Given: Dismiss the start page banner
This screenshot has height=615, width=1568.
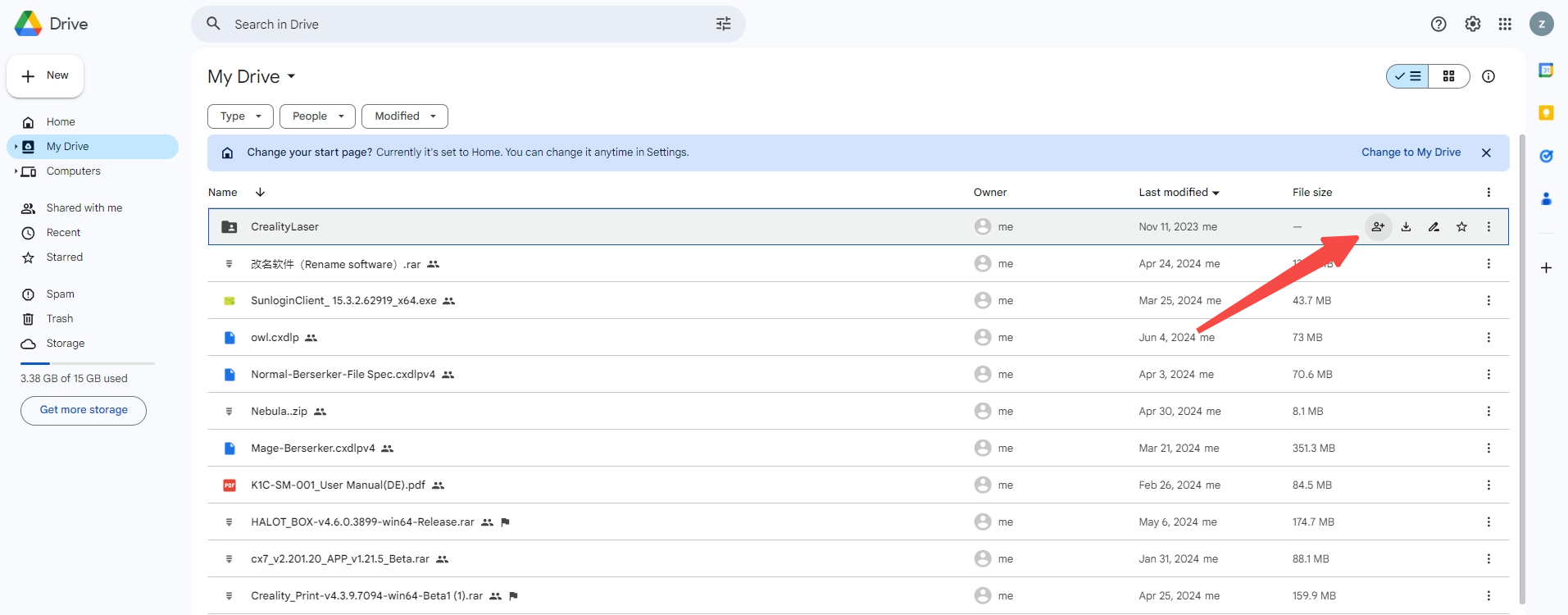Looking at the screenshot, I should point(1486,153).
